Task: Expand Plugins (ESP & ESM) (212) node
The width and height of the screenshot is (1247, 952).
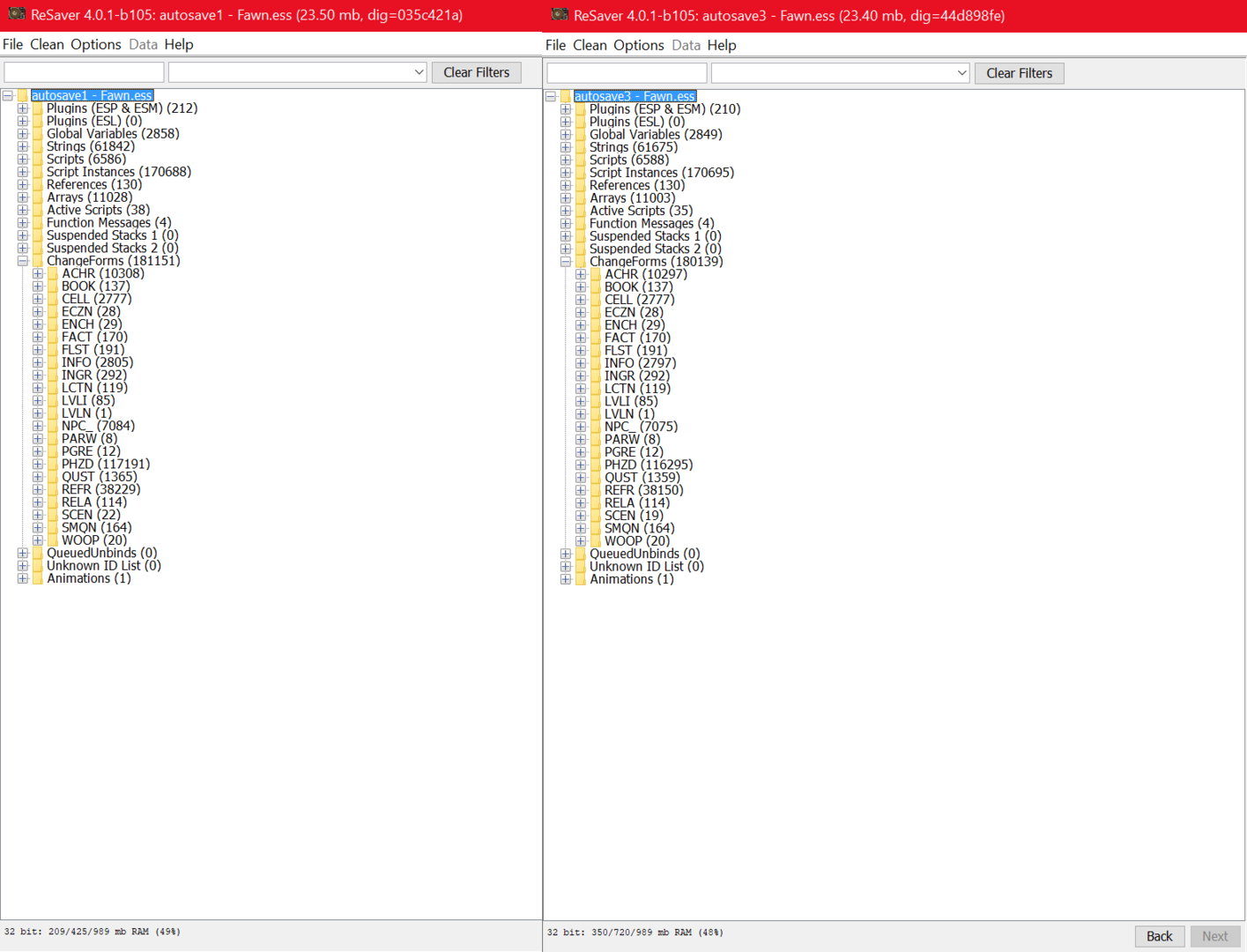Action: [x=23, y=108]
